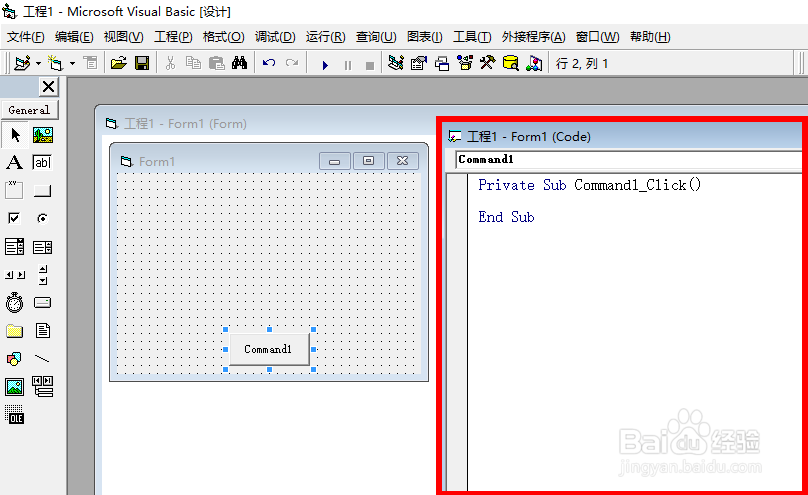Image resolution: width=808 pixels, height=495 pixels.
Task: Select the HScrollBar control tool
Action: [x=14, y=275]
